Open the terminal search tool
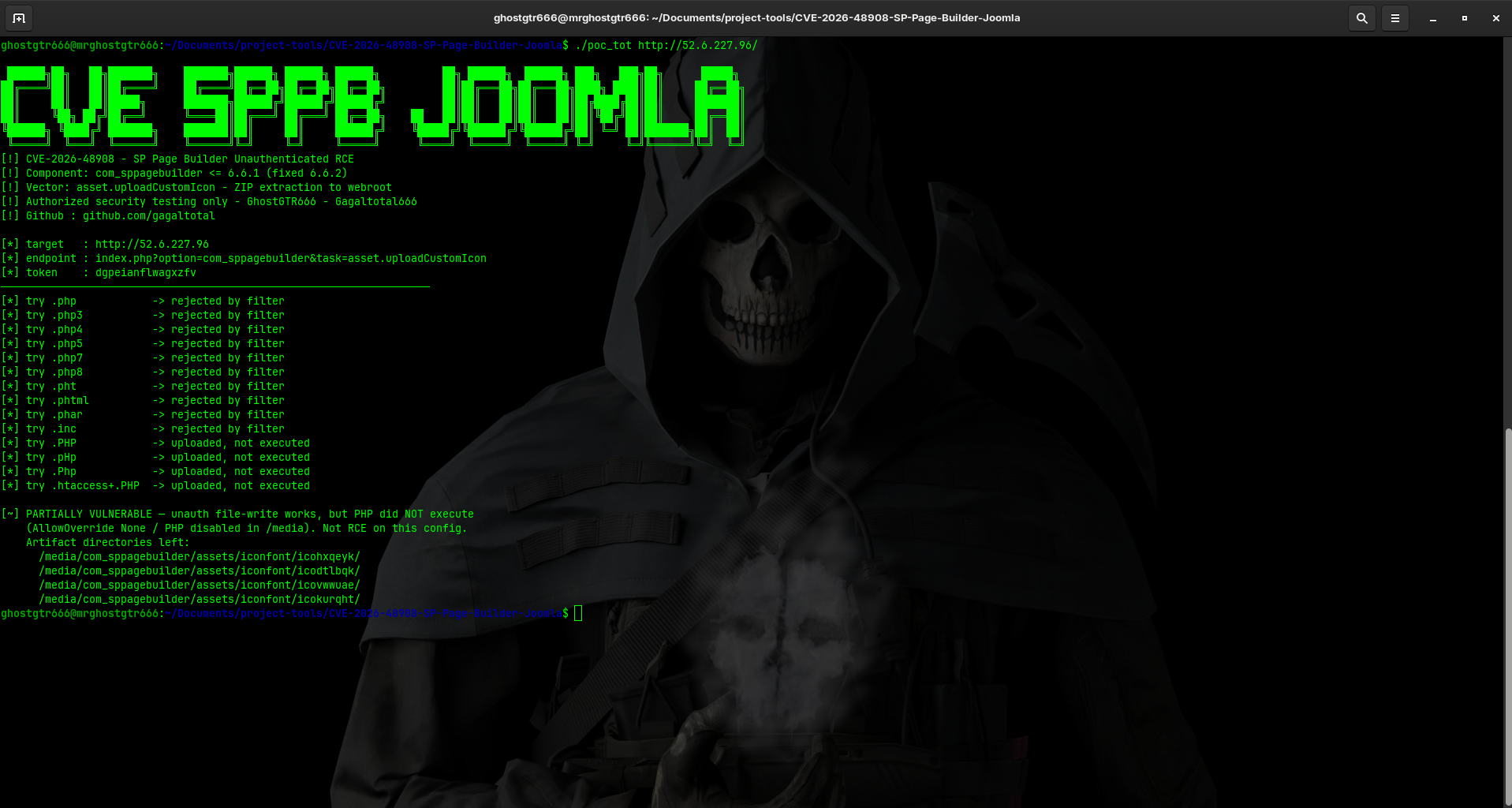The height and width of the screenshot is (808, 1512). pos(1361,18)
